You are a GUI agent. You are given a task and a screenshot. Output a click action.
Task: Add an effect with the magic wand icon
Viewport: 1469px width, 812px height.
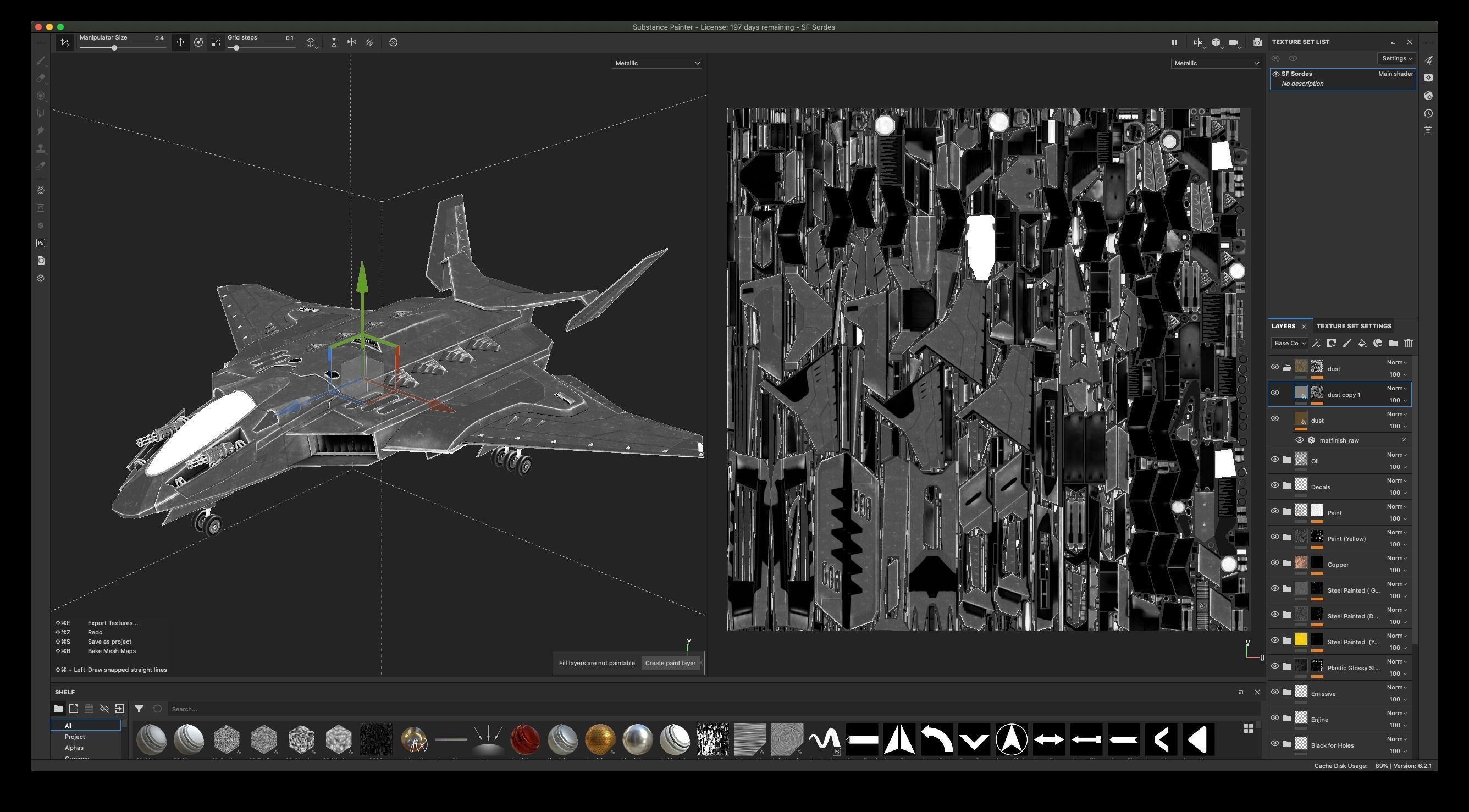tap(1316, 343)
